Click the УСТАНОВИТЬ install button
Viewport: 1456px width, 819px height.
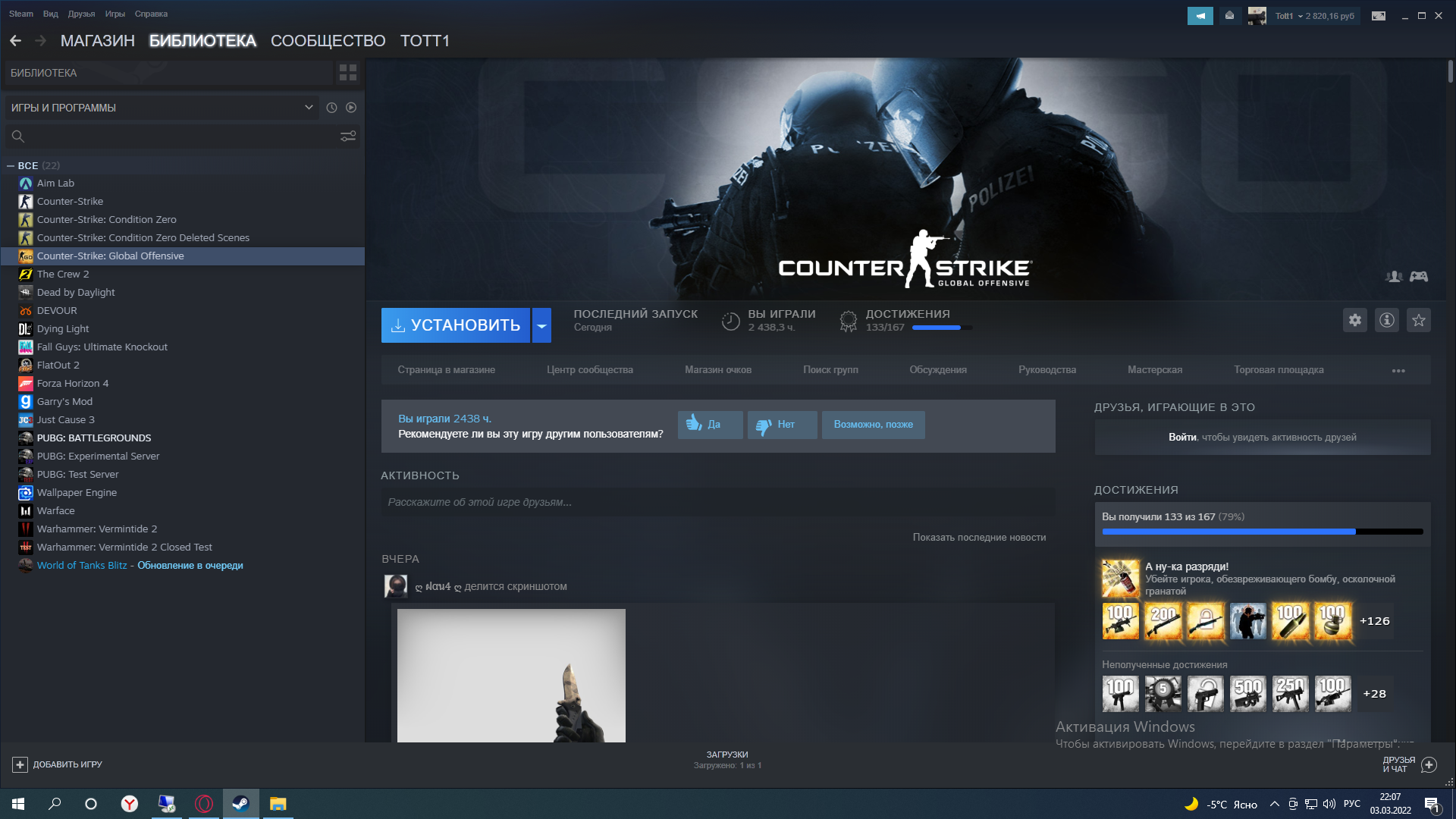pyautogui.click(x=456, y=325)
